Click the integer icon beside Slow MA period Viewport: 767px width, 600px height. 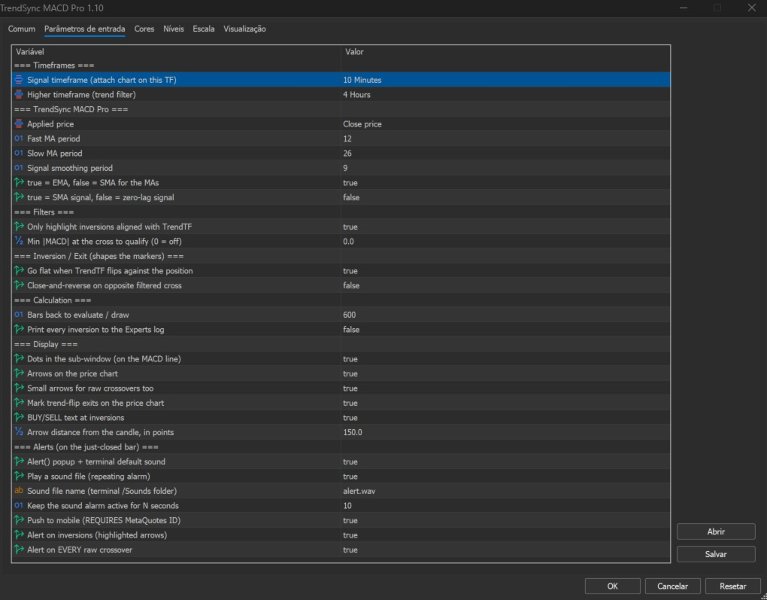pyautogui.click(x=19, y=153)
